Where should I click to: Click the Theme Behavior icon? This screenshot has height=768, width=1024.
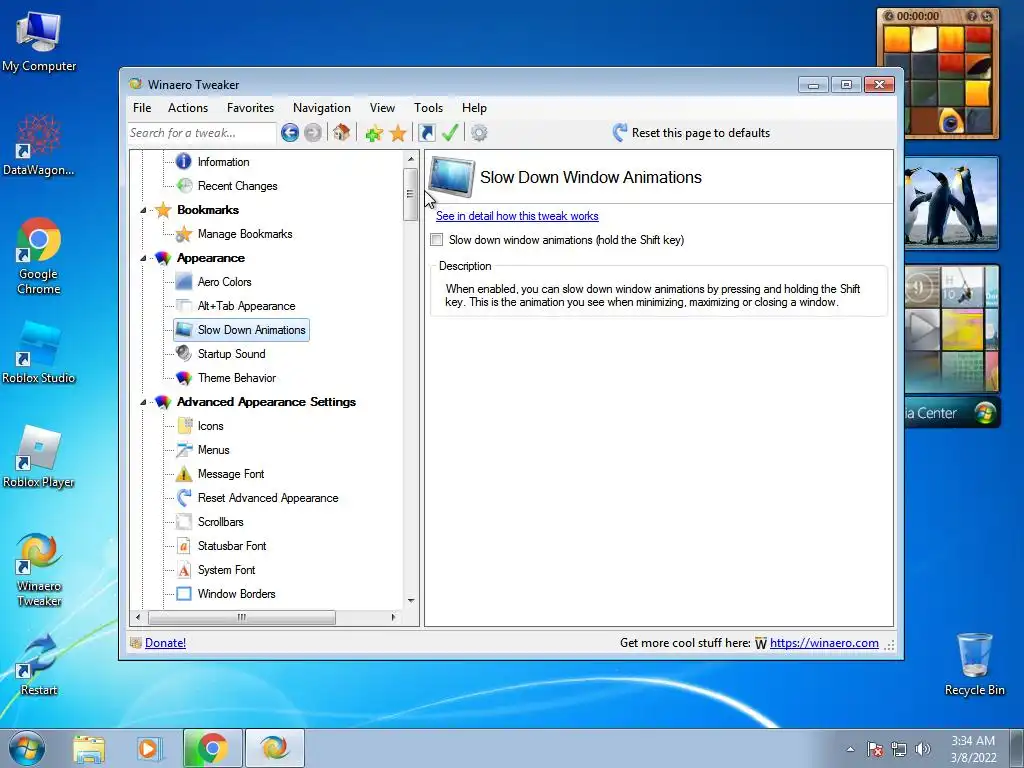click(x=184, y=377)
